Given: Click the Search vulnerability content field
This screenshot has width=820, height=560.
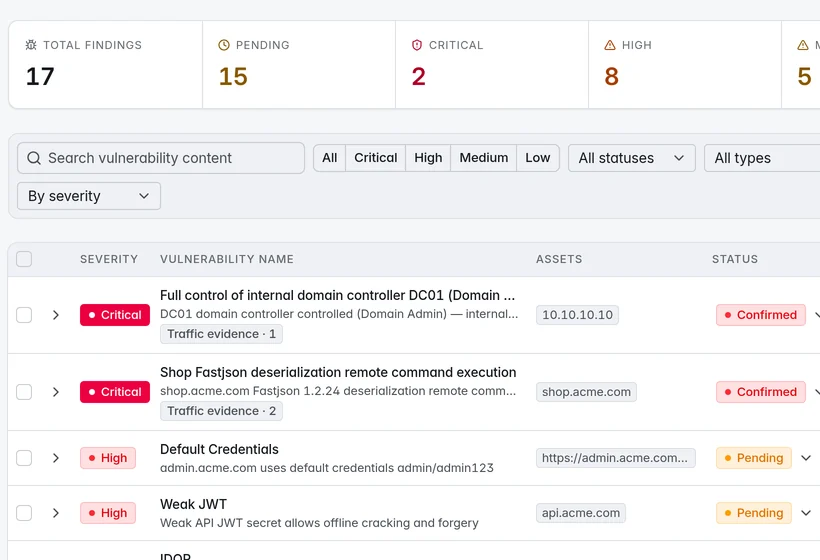Looking at the screenshot, I should 161,158.
